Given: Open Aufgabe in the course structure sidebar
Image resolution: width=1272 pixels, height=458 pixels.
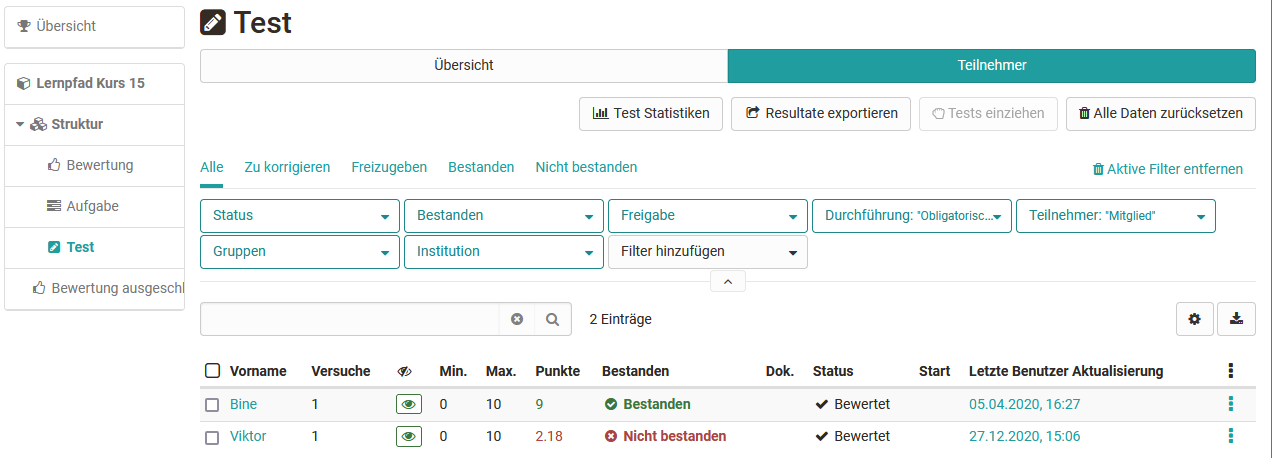Looking at the screenshot, I should click(x=92, y=206).
